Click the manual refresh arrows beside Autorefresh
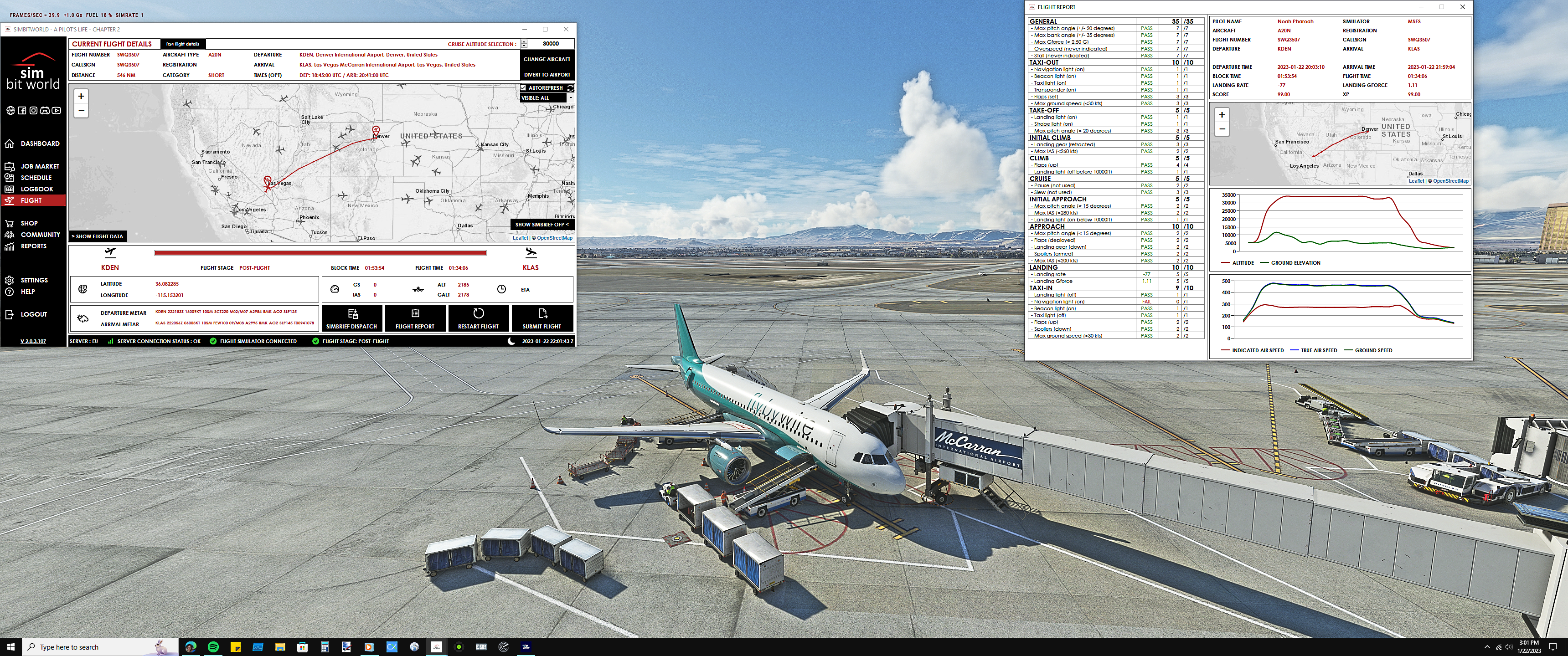This screenshot has width=1568, height=656. pyautogui.click(x=570, y=88)
